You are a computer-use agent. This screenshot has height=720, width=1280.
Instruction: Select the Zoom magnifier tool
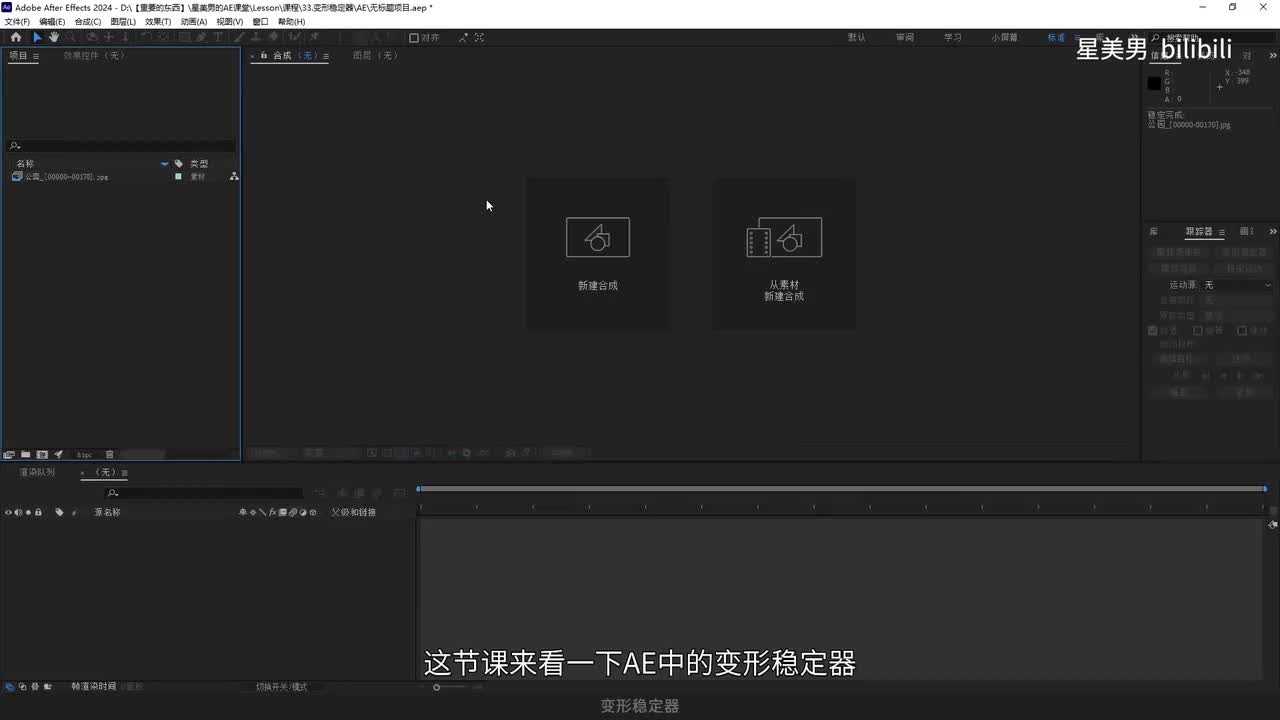pos(70,37)
